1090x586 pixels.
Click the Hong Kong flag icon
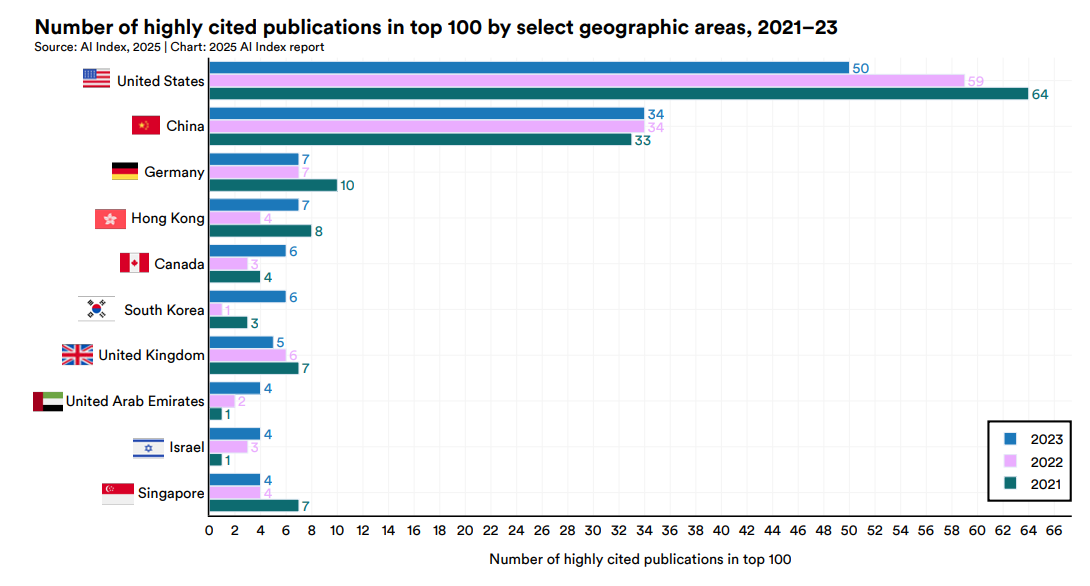coord(110,218)
